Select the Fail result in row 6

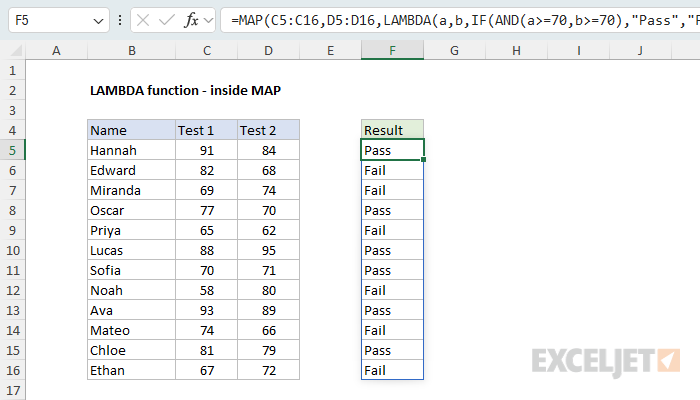tap(392, 171)
